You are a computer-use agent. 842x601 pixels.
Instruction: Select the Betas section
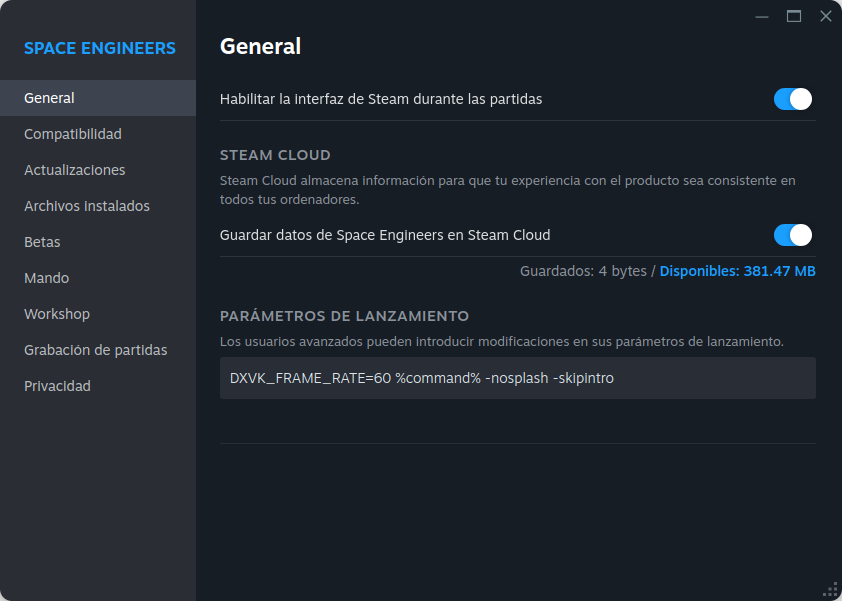click(x=98, y=242)
